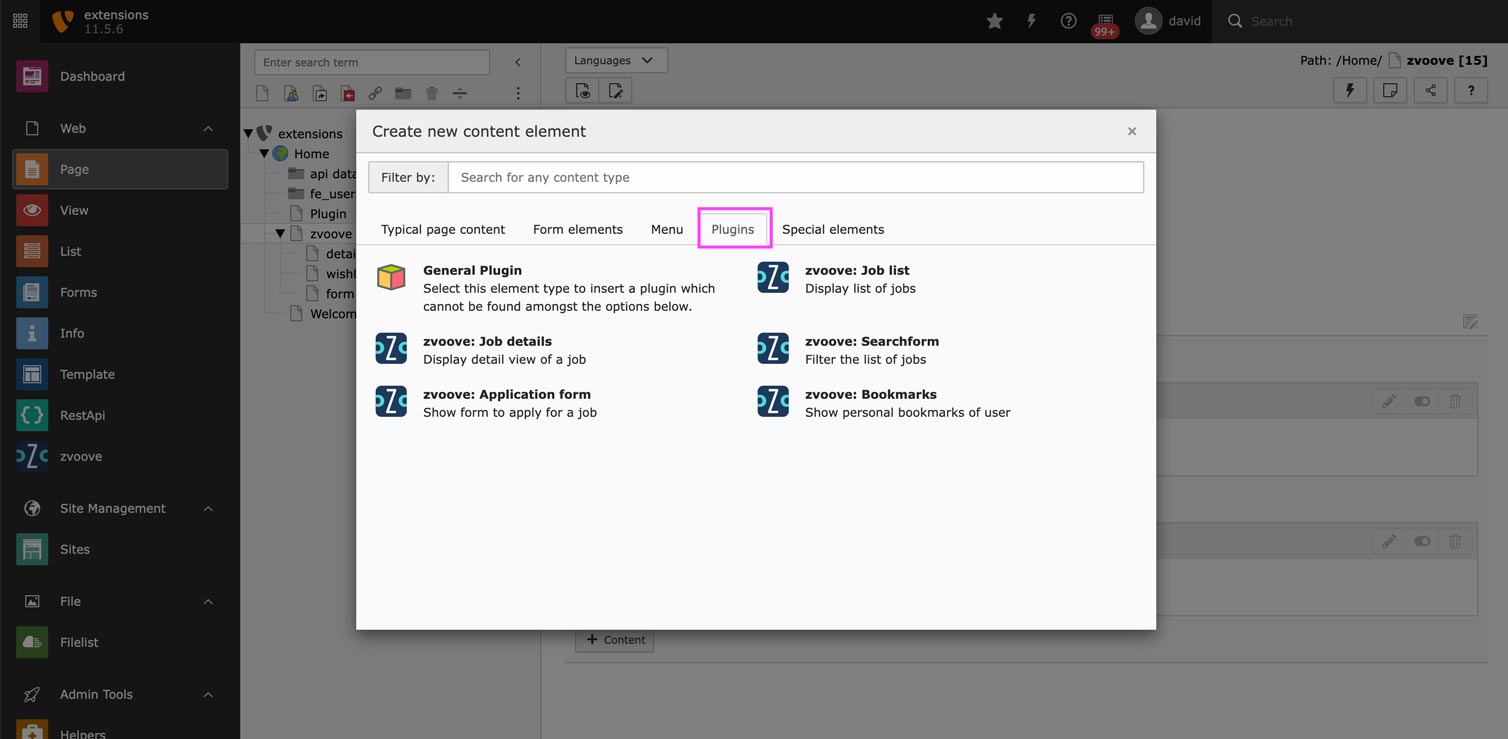The height and width of the screenshot is (739, 1508).
Task: Click the page tree search term field
Action: 372,62
